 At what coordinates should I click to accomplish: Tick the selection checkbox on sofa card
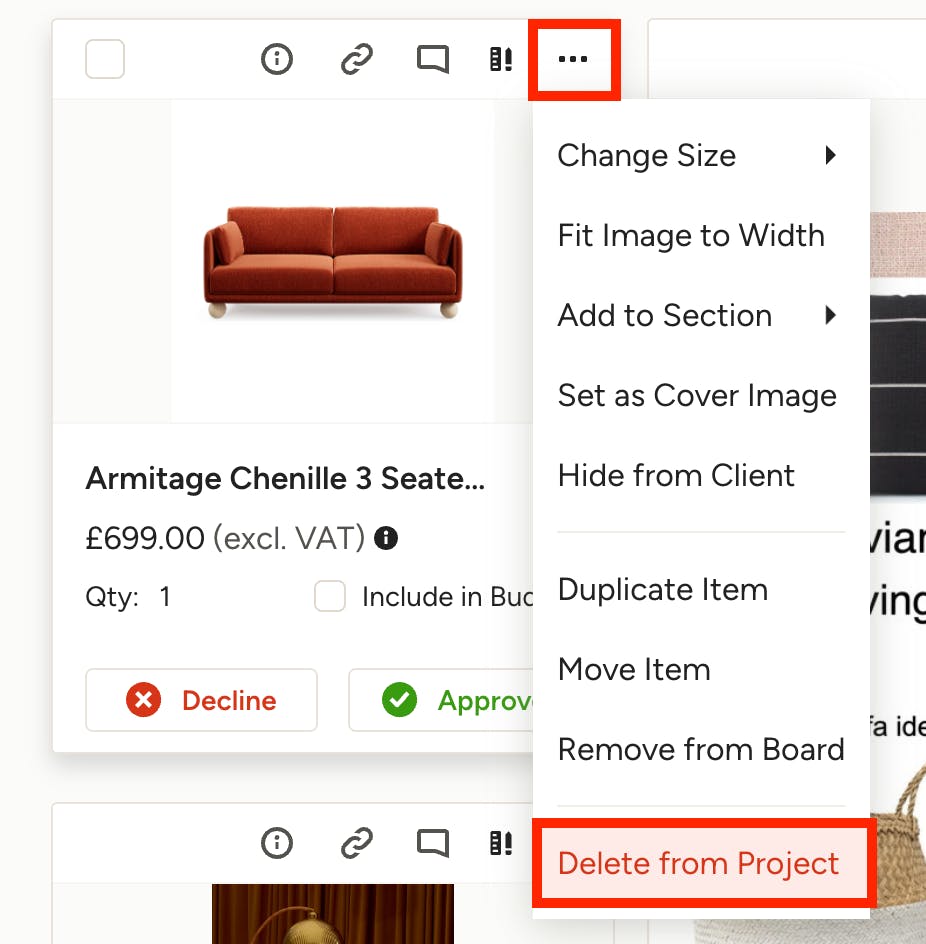pos(105,59)
